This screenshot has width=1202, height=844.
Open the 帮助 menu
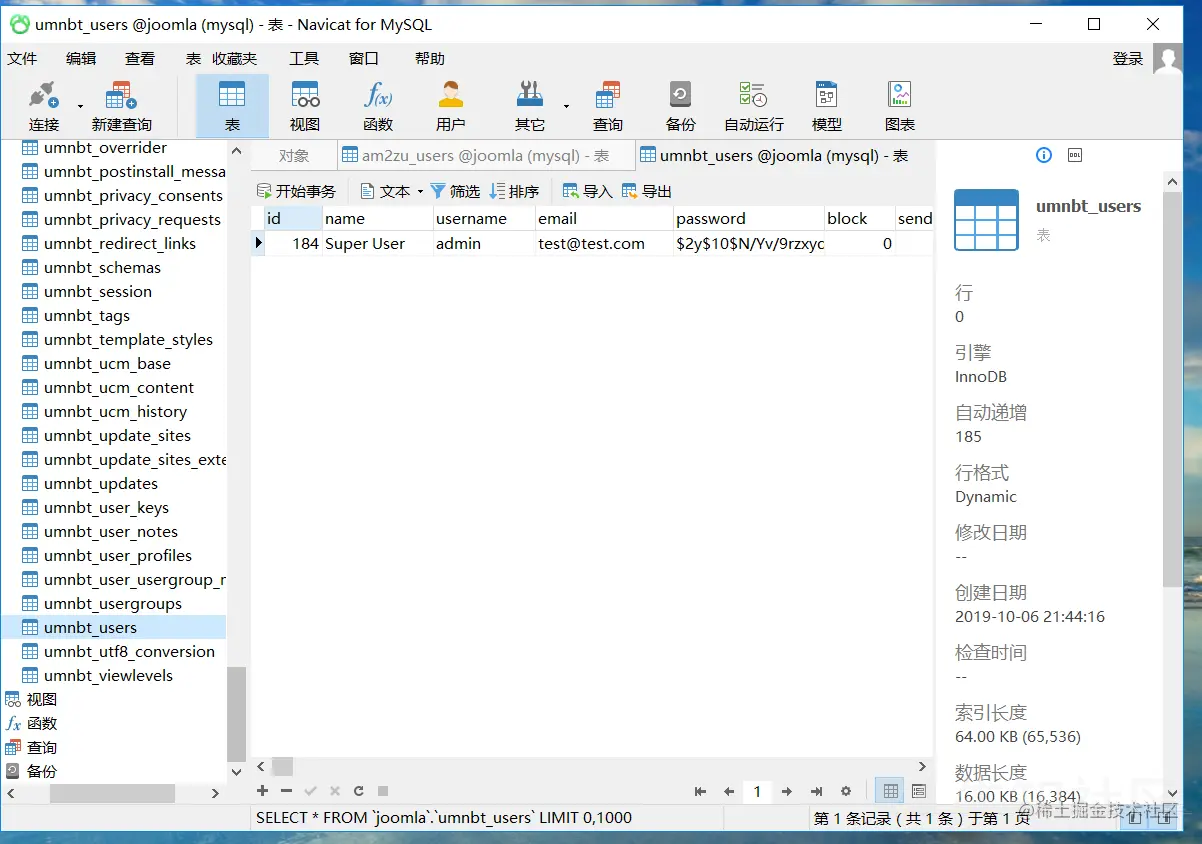pos(430,59)
